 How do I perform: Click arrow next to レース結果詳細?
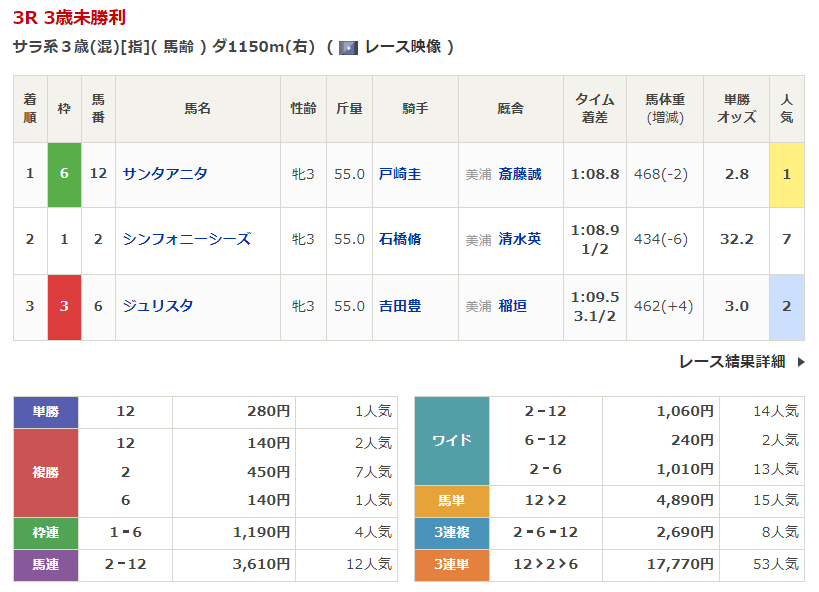(x=801, y=362)
